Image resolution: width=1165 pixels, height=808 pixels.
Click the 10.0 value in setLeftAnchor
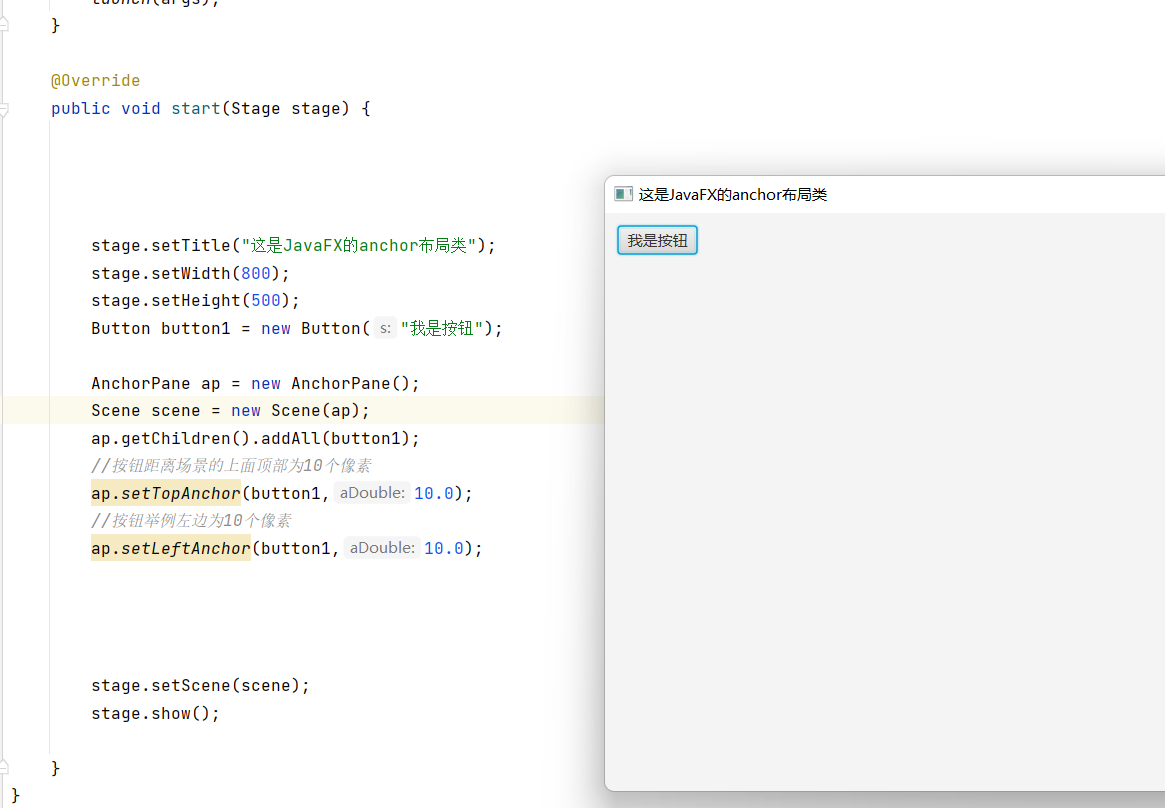click(444, 548)
